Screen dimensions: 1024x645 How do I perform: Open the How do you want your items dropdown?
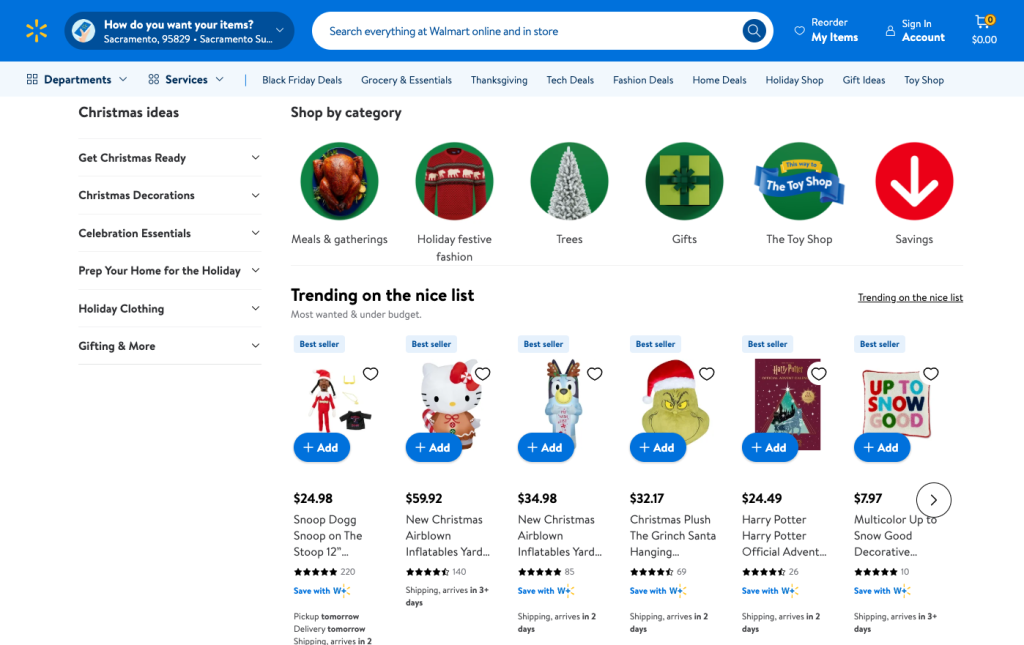pyautogui.click(x=179, y=31)
